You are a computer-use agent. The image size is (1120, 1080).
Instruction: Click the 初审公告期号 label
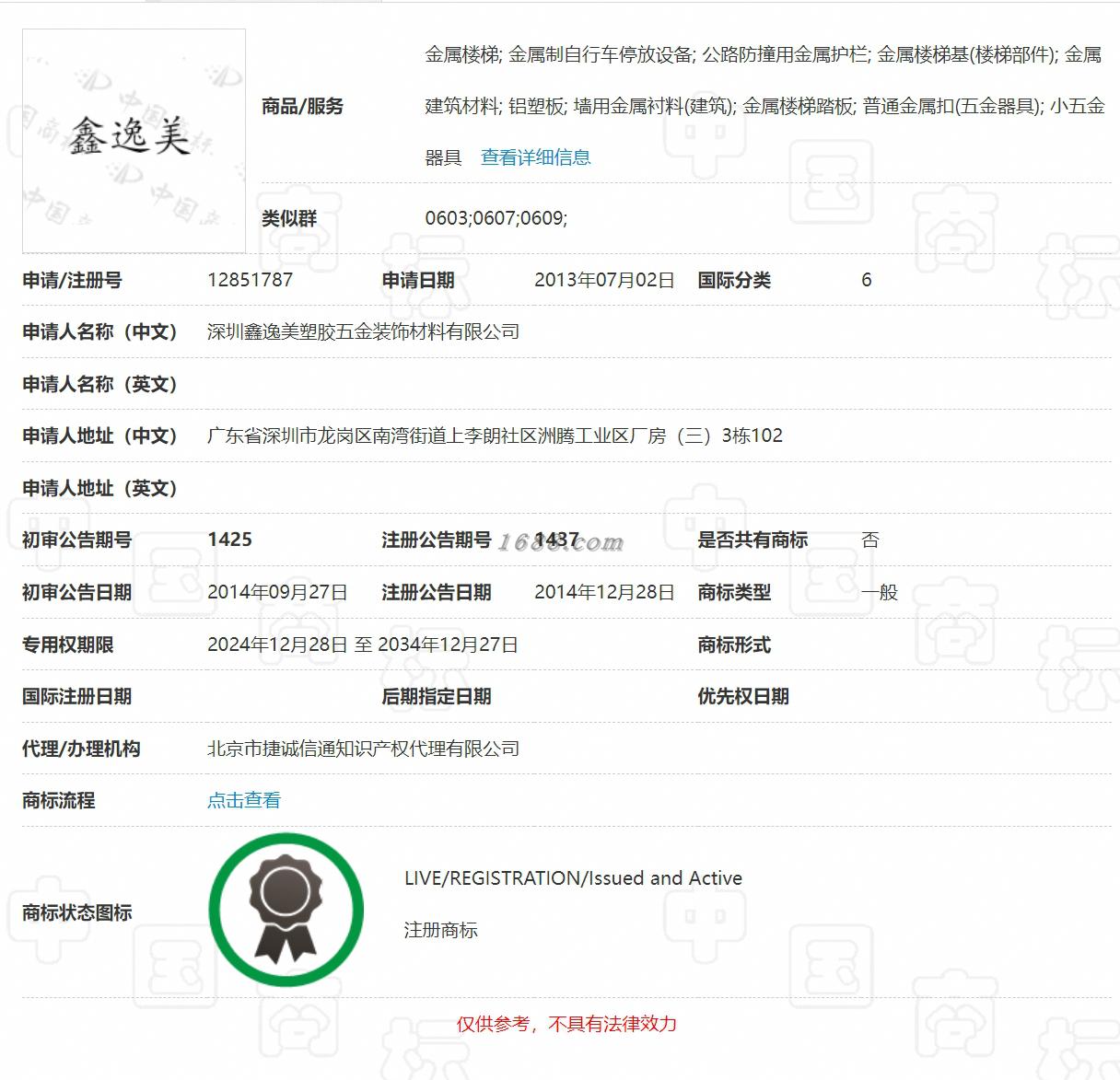[77, 540]
